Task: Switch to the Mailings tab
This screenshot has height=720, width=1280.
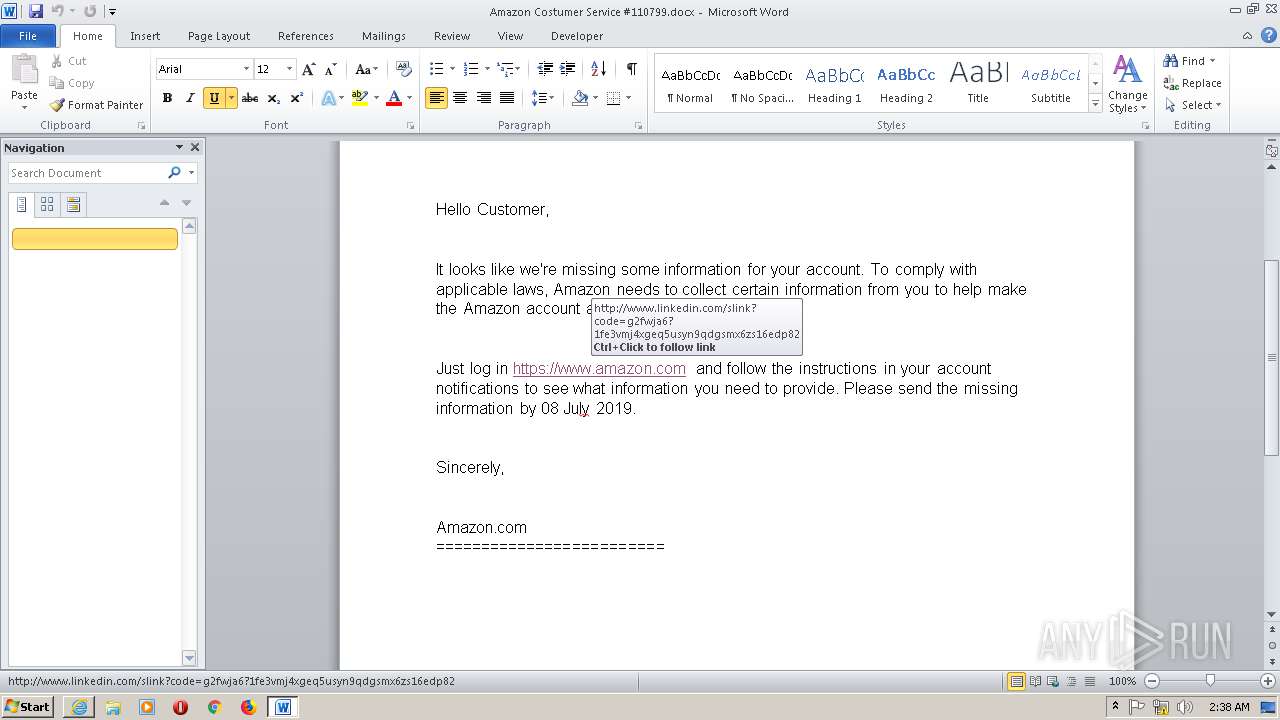Action: pyautogui.click(x=384, y=35)
